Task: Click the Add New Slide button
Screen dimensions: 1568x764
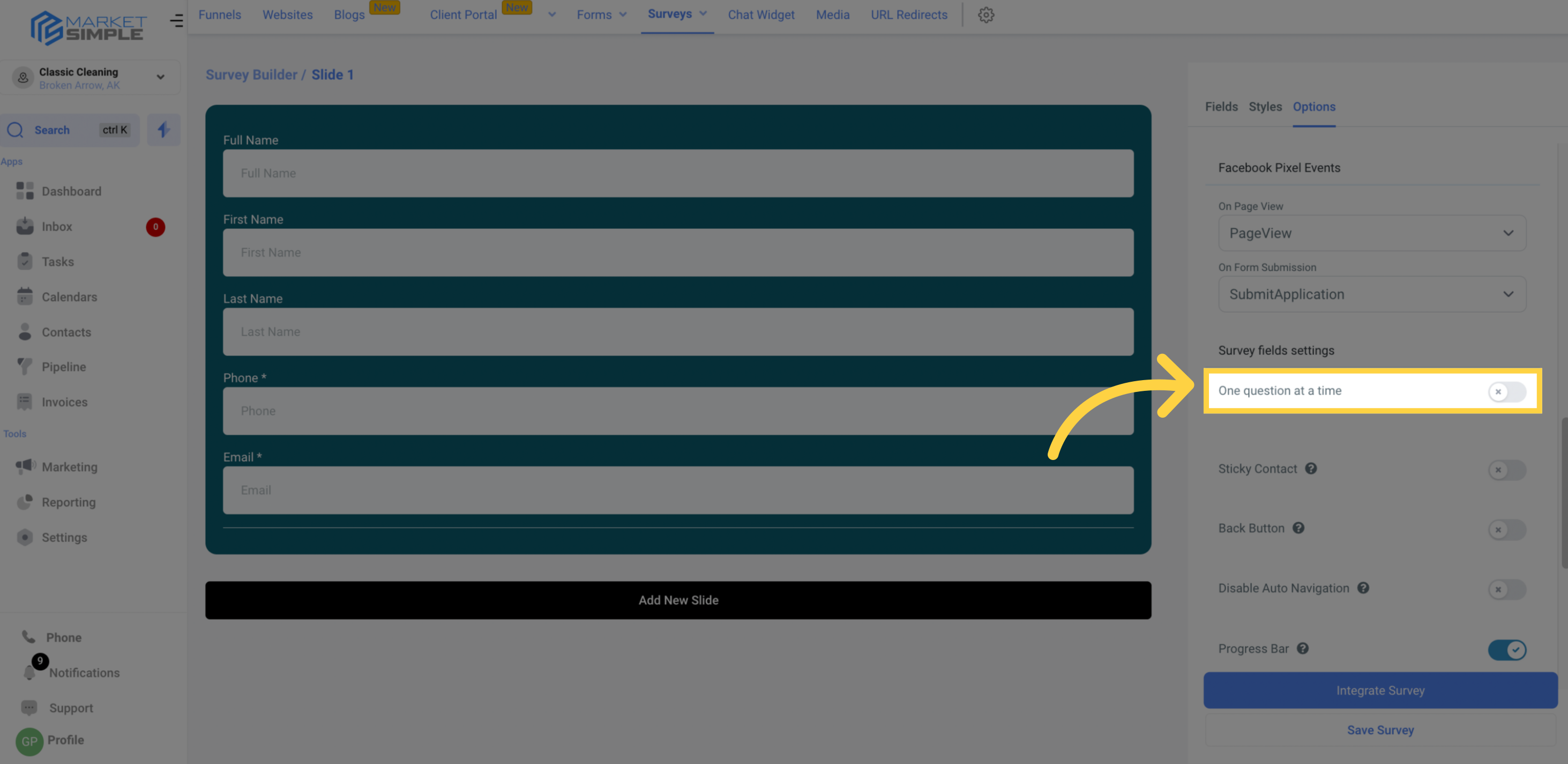Action: 678,600
